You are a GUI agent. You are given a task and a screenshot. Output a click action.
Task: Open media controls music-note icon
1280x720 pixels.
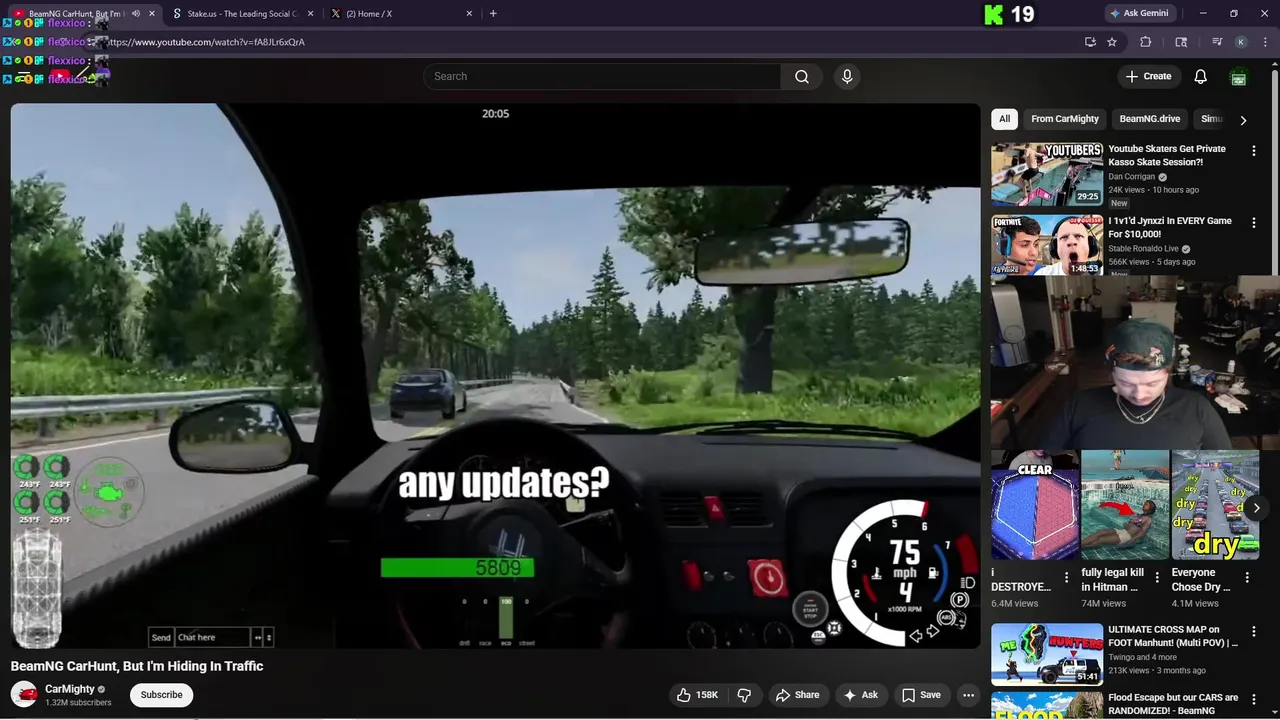coord(1216,42)
